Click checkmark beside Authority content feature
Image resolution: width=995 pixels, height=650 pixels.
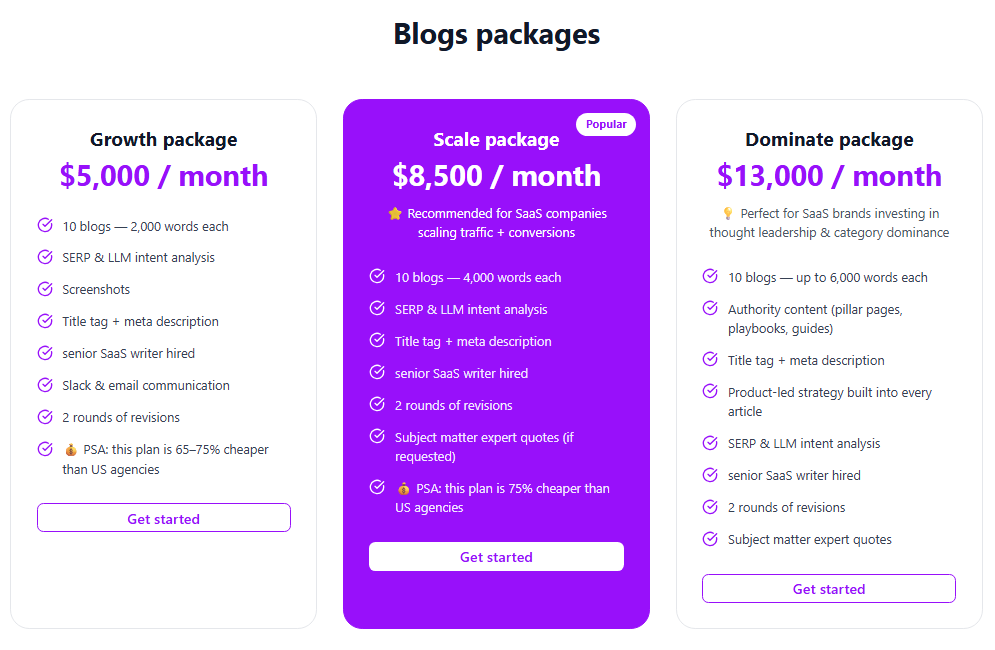710,308
